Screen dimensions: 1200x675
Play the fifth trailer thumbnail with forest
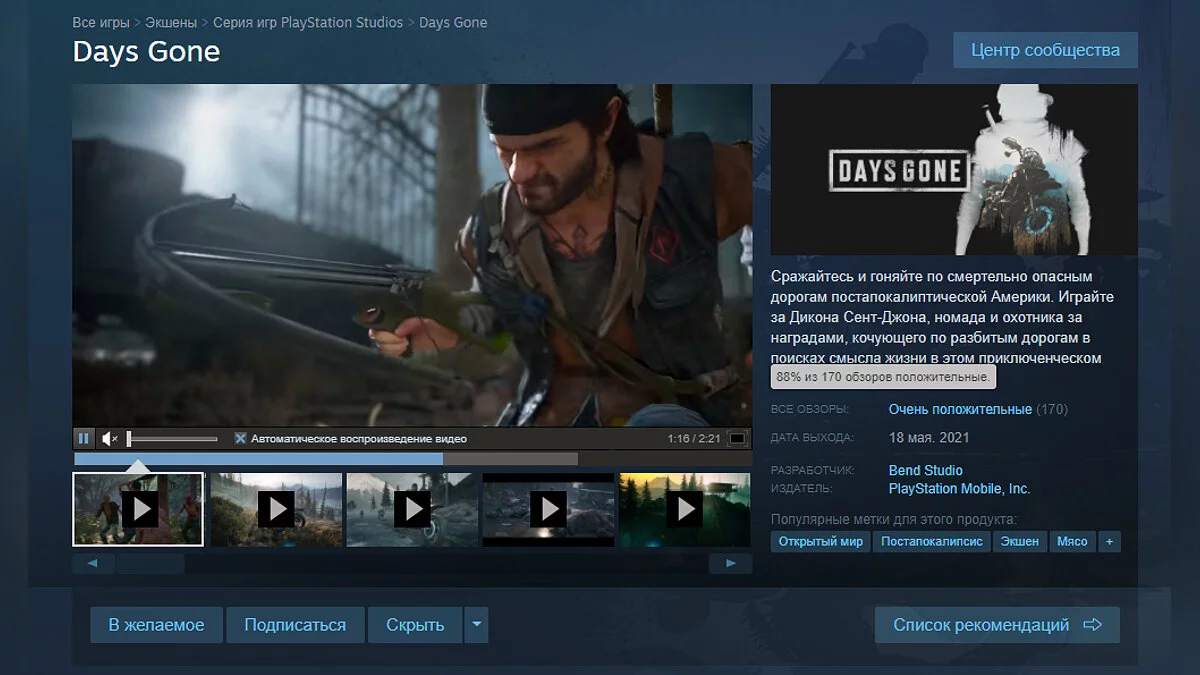click(x=684, y=509)
